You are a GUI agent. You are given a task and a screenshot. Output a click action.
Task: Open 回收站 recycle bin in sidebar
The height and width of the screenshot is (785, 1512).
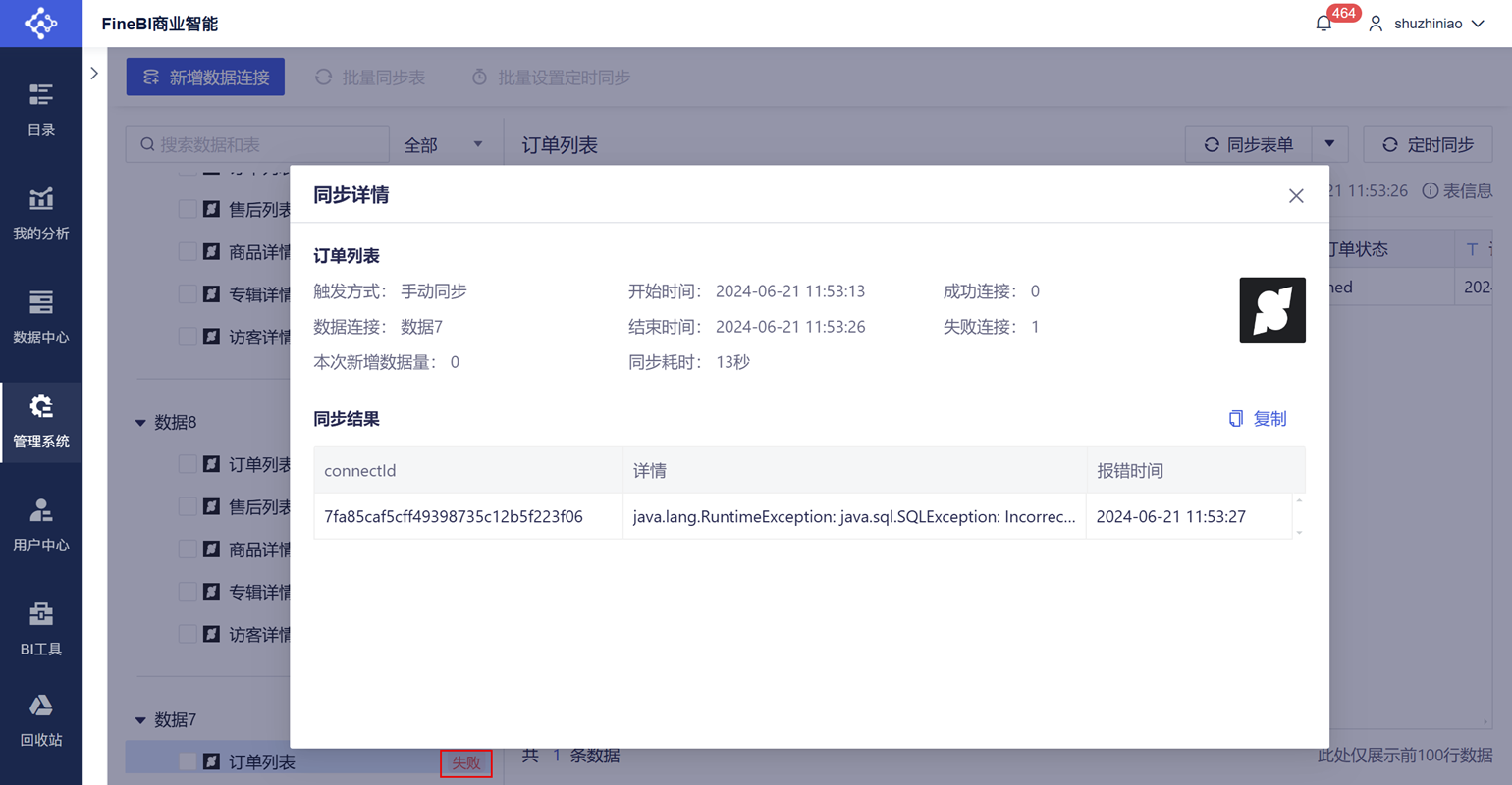point(41,720)
